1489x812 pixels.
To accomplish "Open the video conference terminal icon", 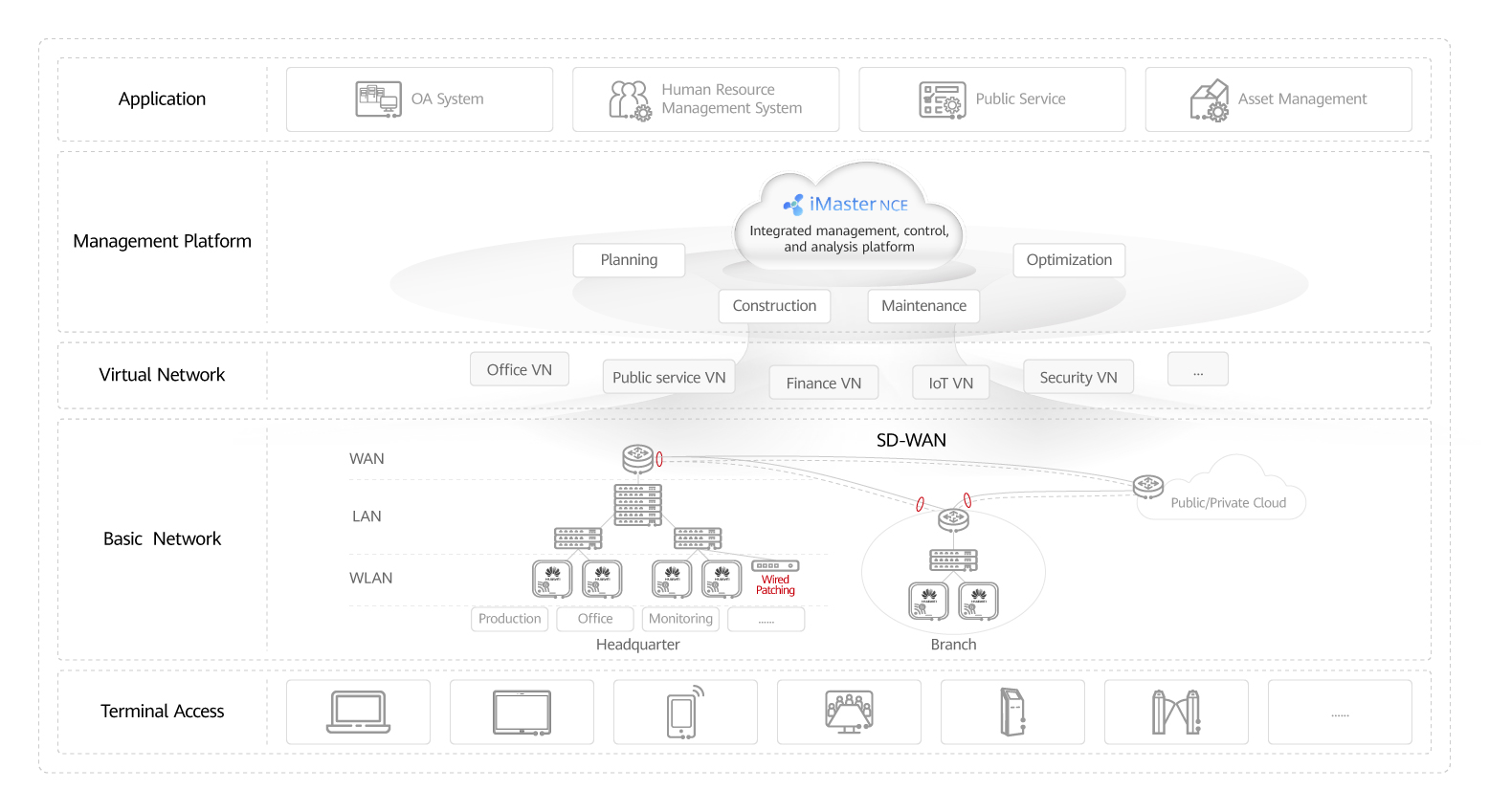I will pyautogui.click(x=849, y=712).
